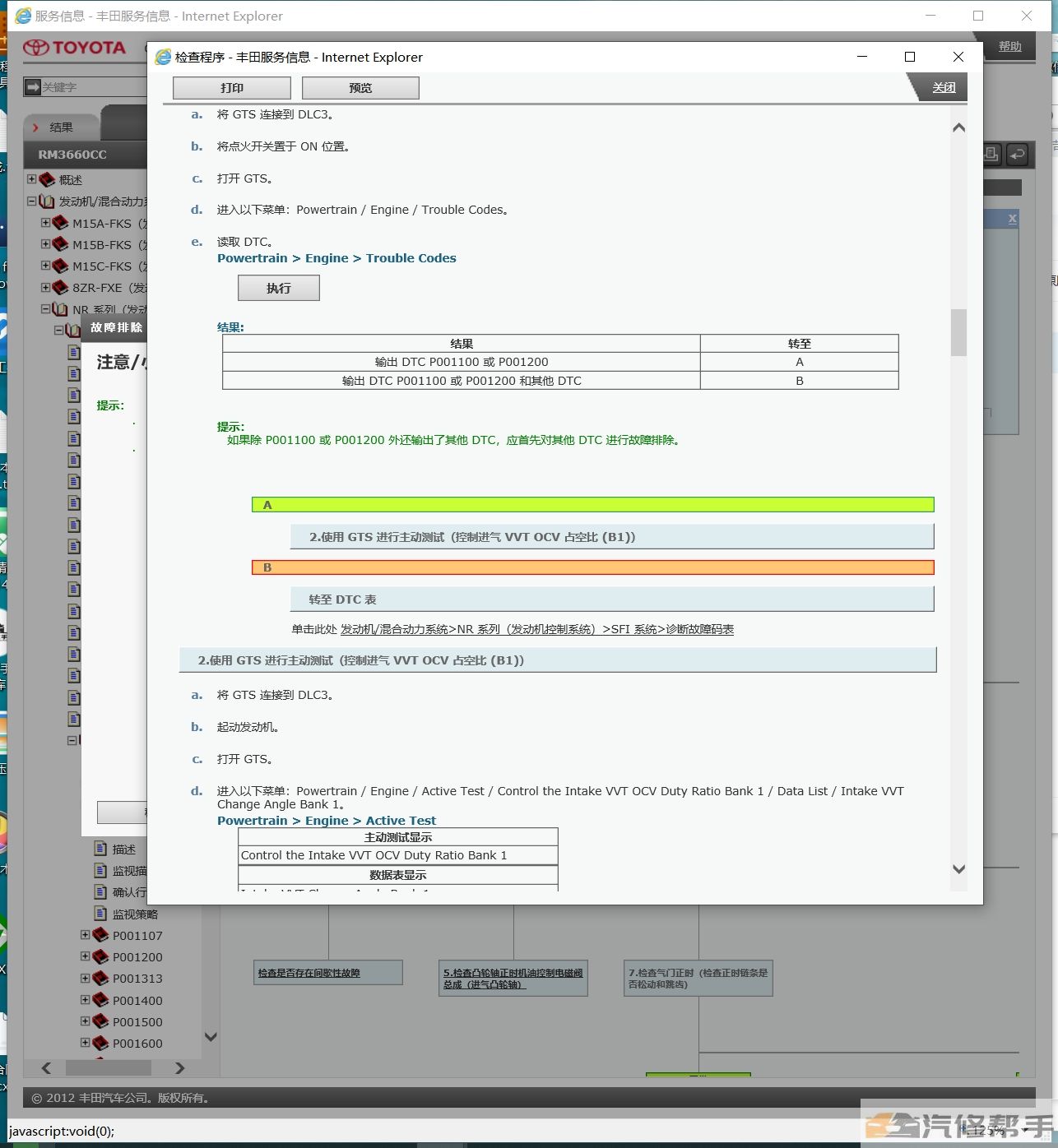Screen dimensions: 1058x1148
Task: Click the flowchart box 5.检查凸轮轴正时机油控制电磁阀
Action: 513,978
